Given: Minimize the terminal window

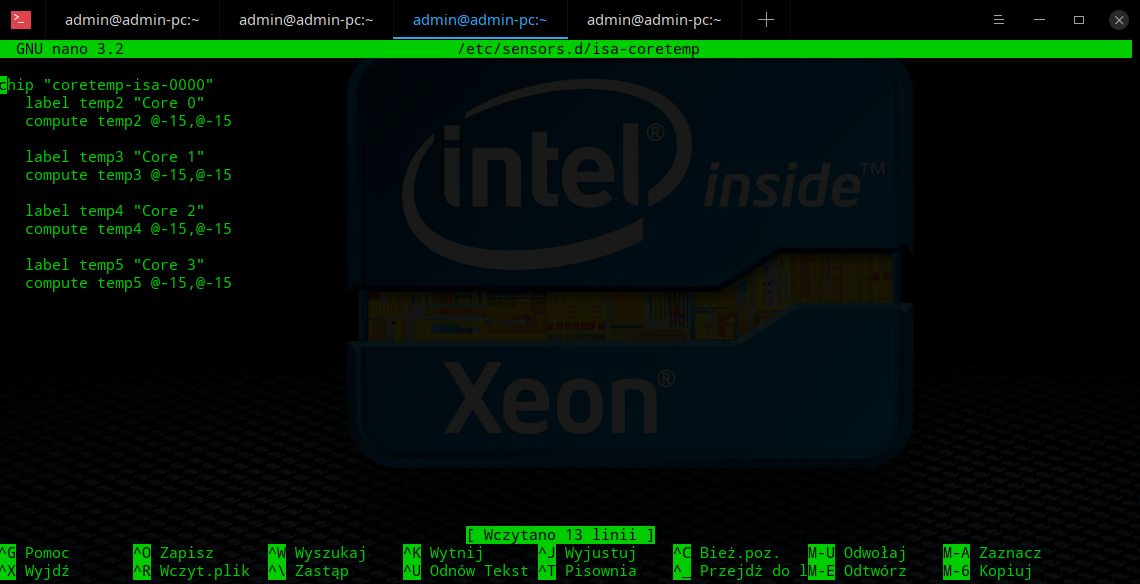Looking at the screenshot, I should tap(1039, 19).
